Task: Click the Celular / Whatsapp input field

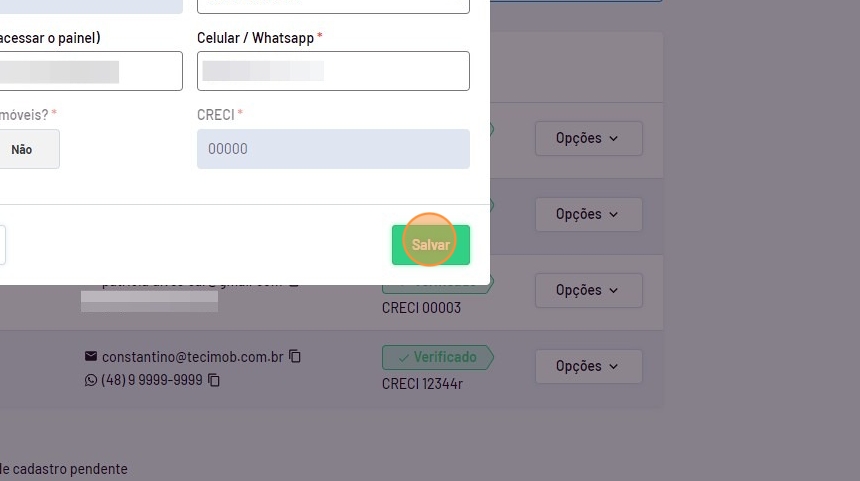Action: coord(333,71)
